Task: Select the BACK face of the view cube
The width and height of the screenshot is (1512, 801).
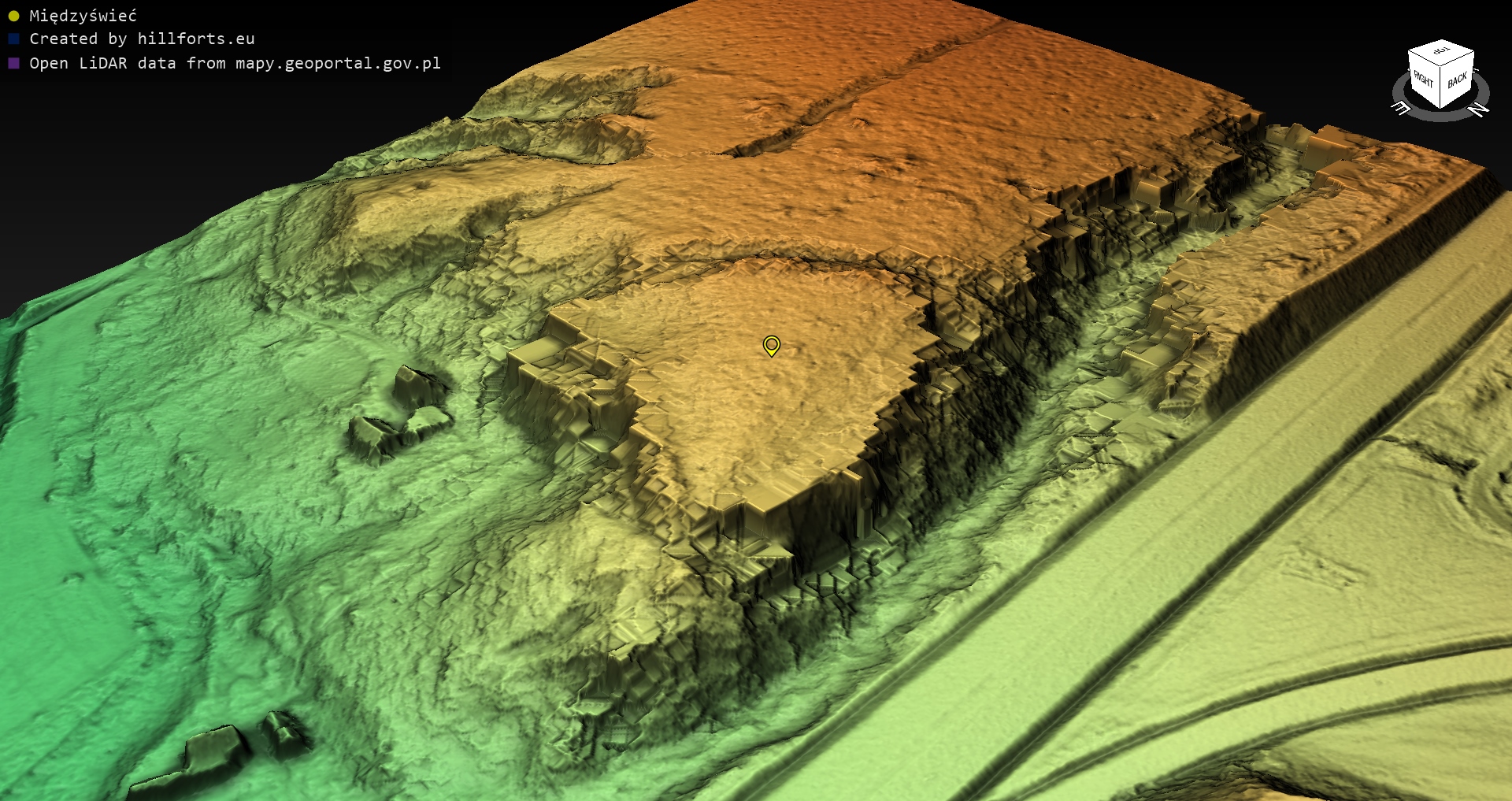Action: point(1457,80)
